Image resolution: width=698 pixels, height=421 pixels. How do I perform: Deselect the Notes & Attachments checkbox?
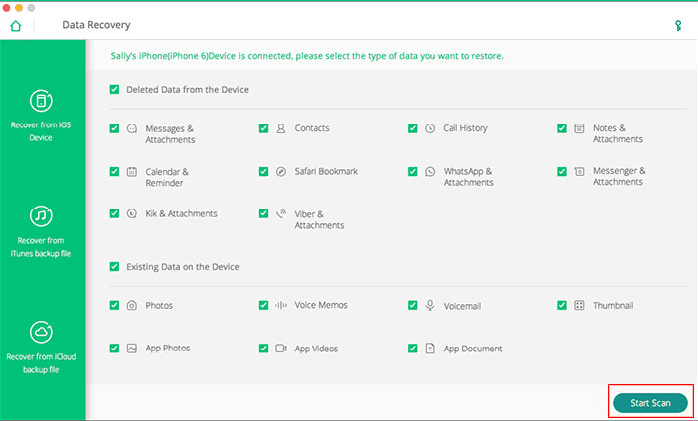click(563, 129)
